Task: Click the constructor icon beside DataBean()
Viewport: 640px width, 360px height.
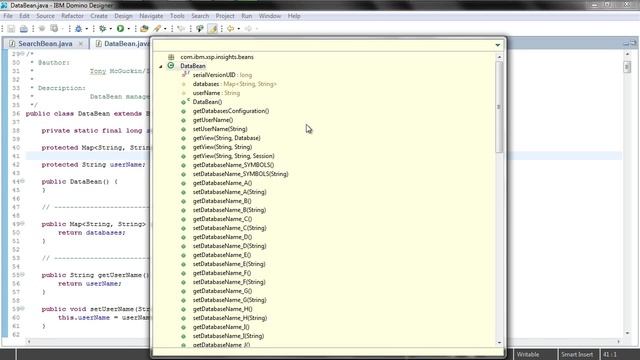Action: tap(184, 102)
